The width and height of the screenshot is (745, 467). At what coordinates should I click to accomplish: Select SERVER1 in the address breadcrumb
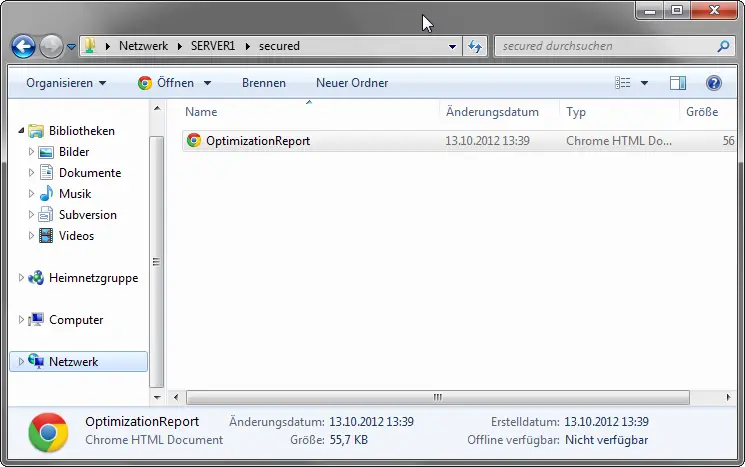coord(213,46)
